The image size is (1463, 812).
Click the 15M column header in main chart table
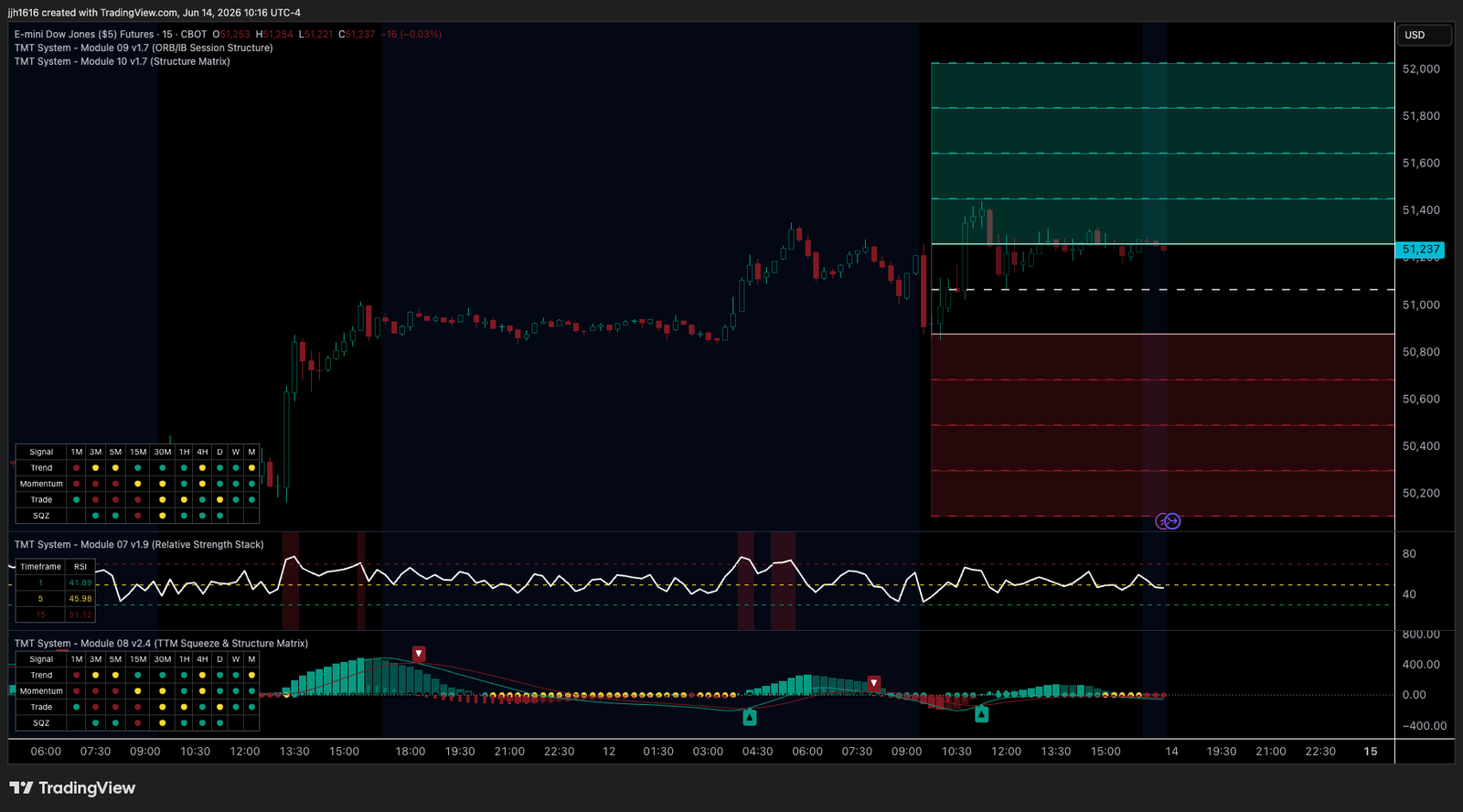point(138,452)
